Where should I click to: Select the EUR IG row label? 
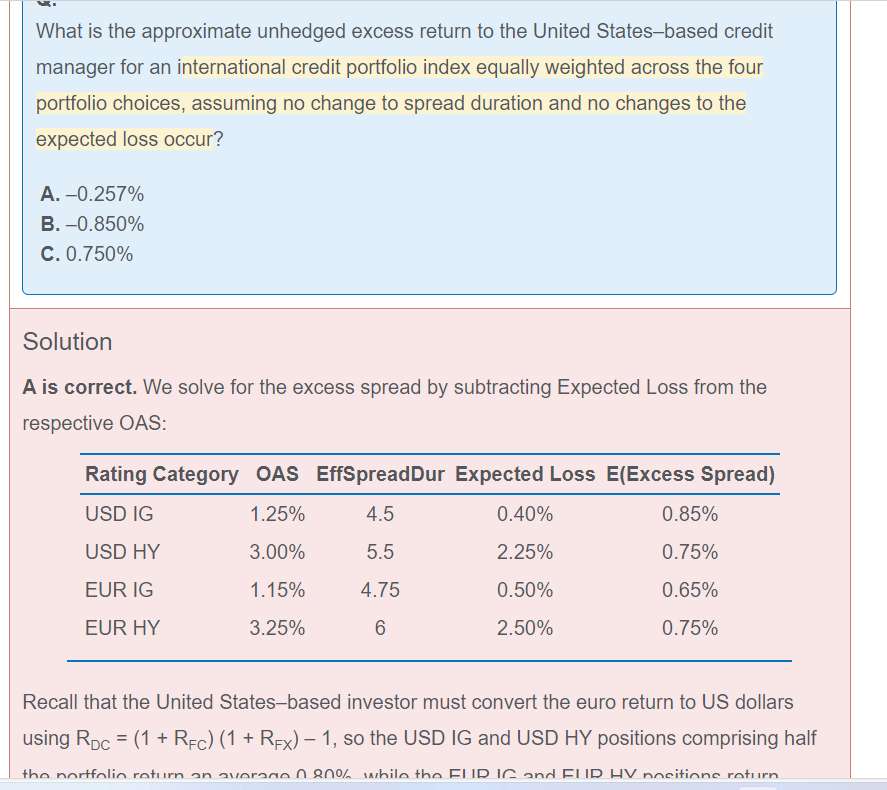click(x=119, y=590)
